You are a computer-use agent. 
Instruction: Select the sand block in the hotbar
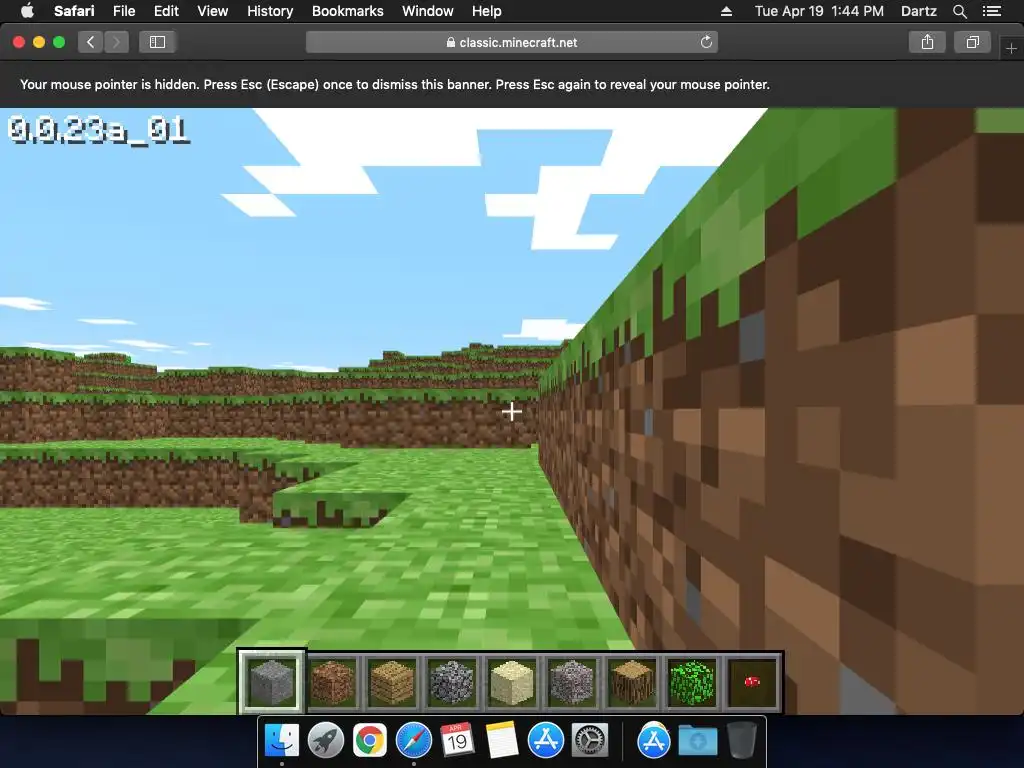pos(512,682)
